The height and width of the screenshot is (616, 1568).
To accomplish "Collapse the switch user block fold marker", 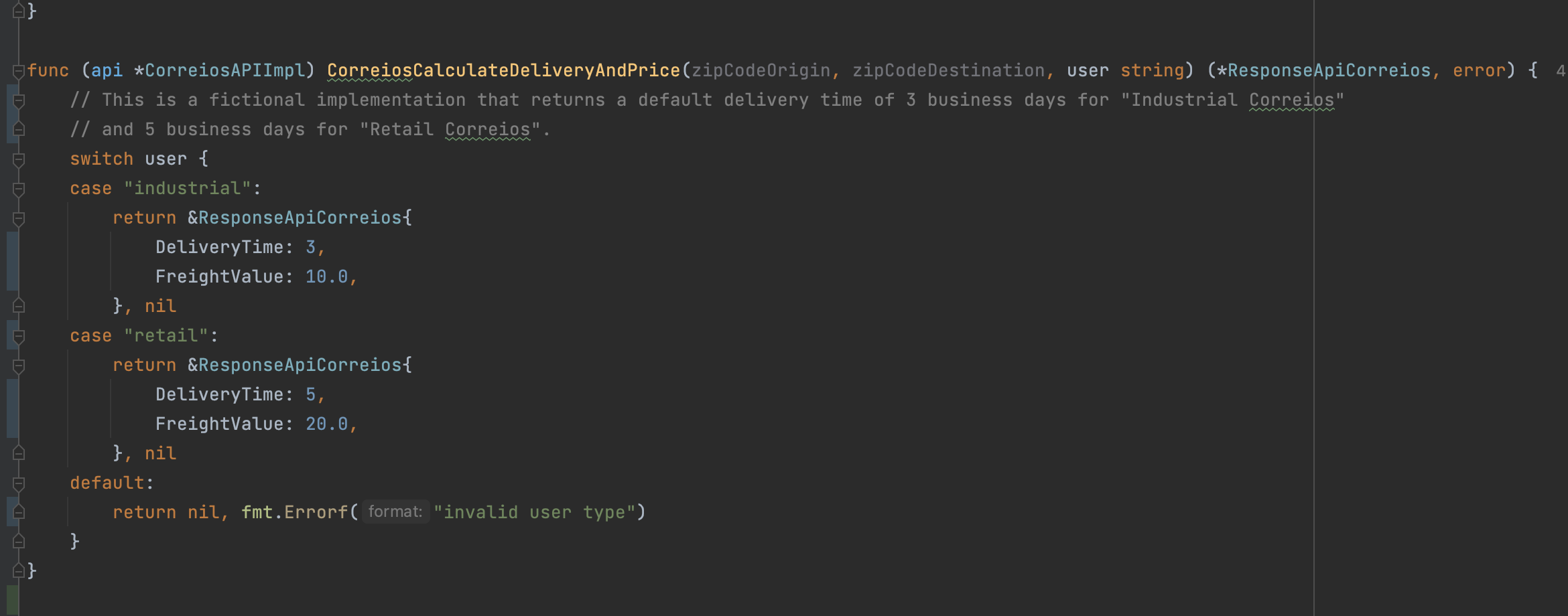I will 19,159.
